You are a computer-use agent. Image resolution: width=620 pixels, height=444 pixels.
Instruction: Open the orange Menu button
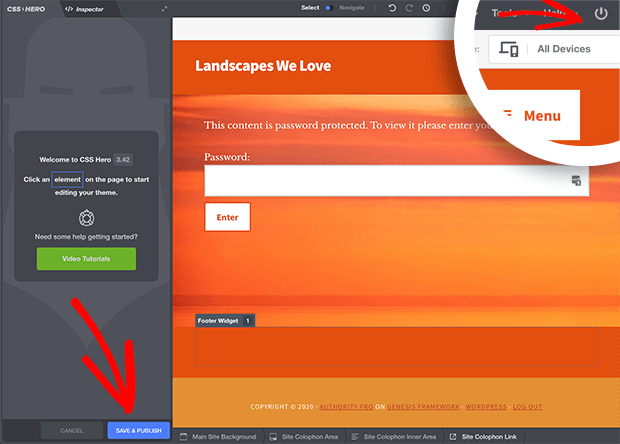(x=536, y=116)
